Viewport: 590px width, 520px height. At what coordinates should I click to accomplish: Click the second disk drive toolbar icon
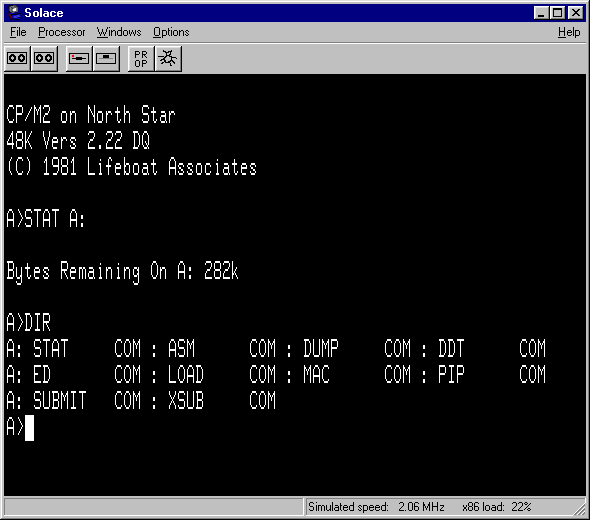(x=106, y=58)
